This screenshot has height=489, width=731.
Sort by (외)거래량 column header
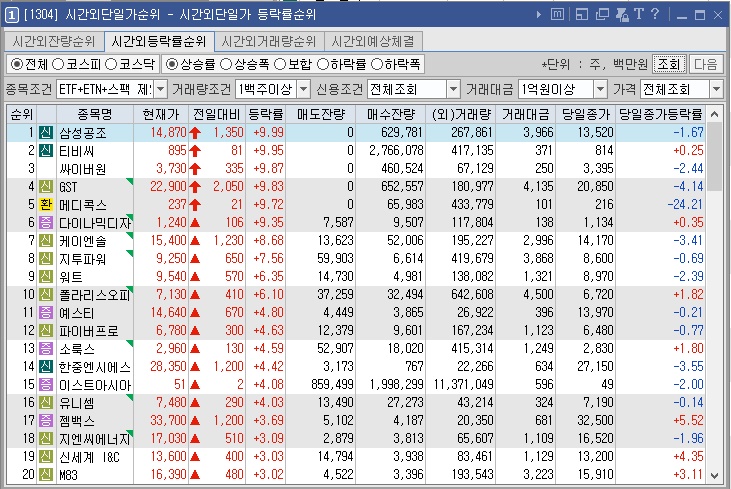pos(461,114)
